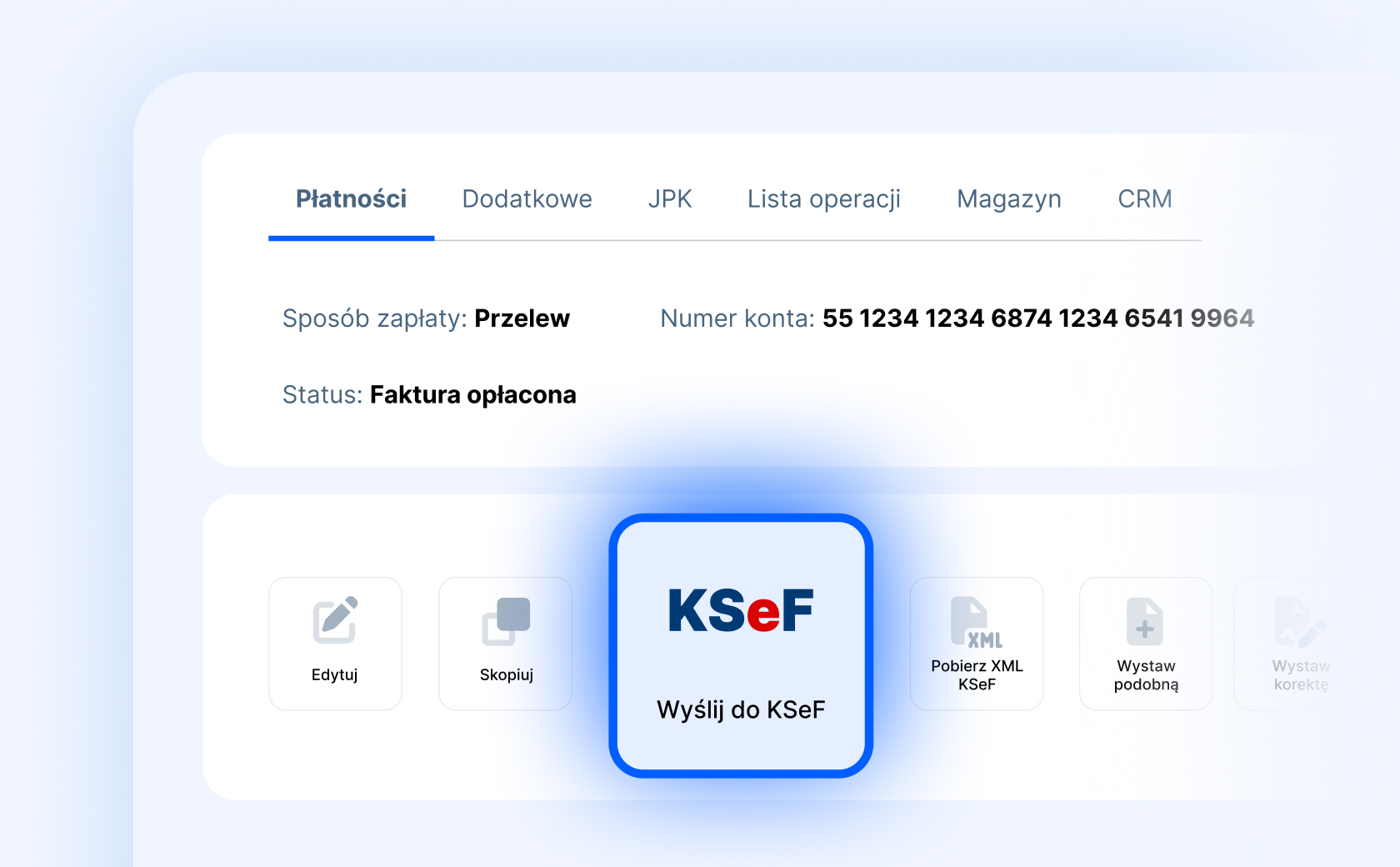
Task: Select the CRM tab
Action: tap(1145, 199)
